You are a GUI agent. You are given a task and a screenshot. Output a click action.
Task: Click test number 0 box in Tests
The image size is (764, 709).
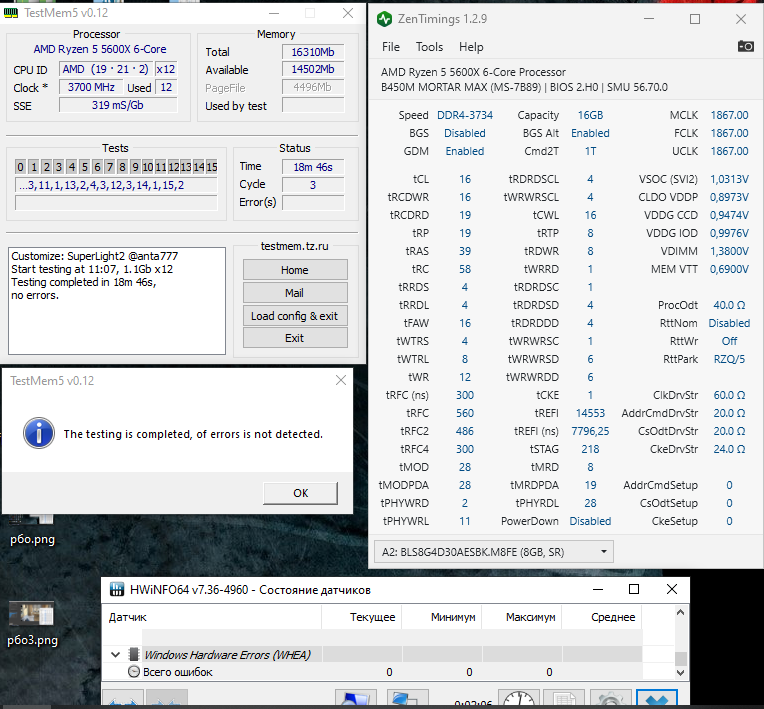coord(20,167)
